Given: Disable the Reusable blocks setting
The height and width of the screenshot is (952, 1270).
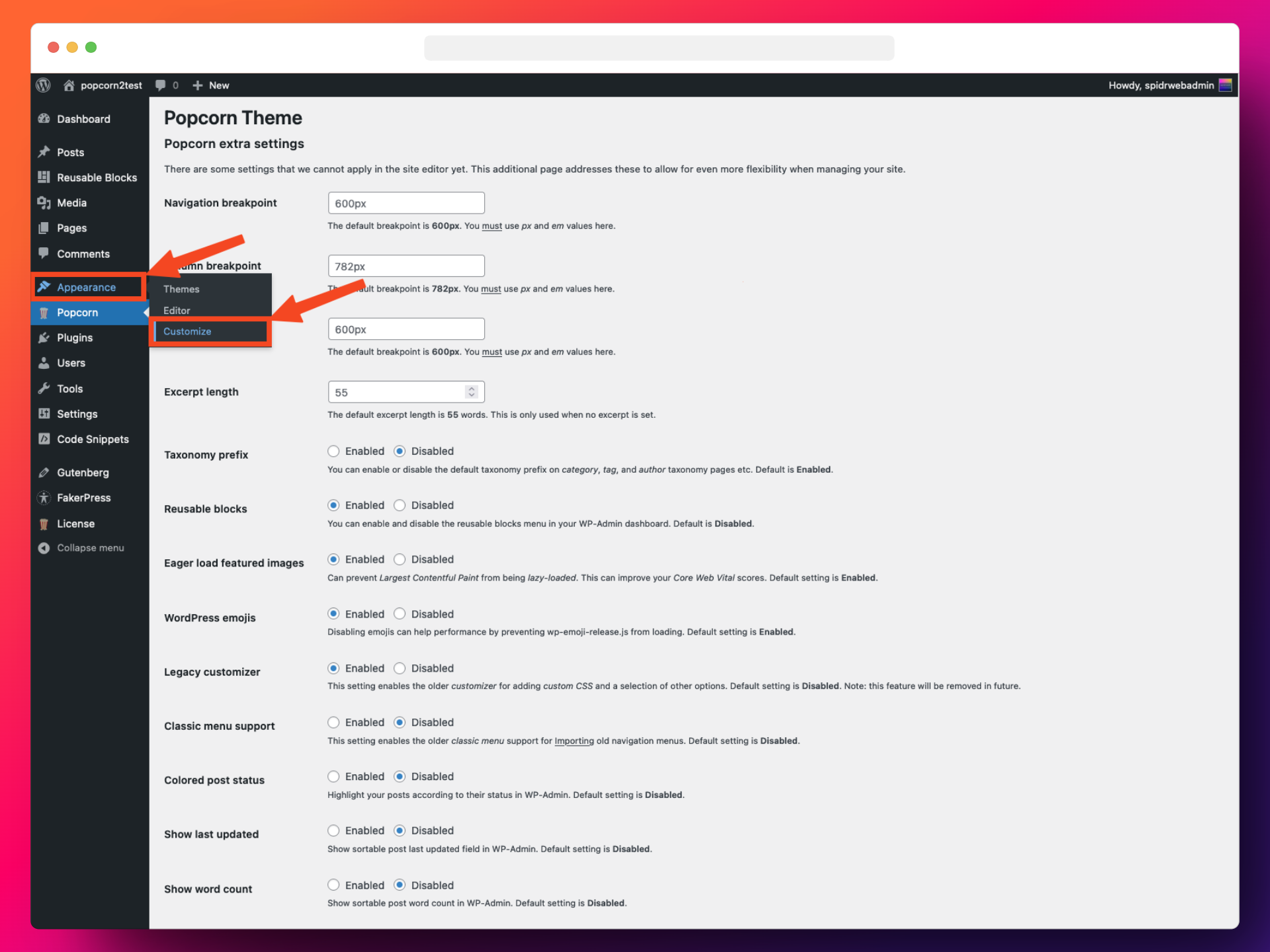Looking at the screenshot, I should 400,504.
